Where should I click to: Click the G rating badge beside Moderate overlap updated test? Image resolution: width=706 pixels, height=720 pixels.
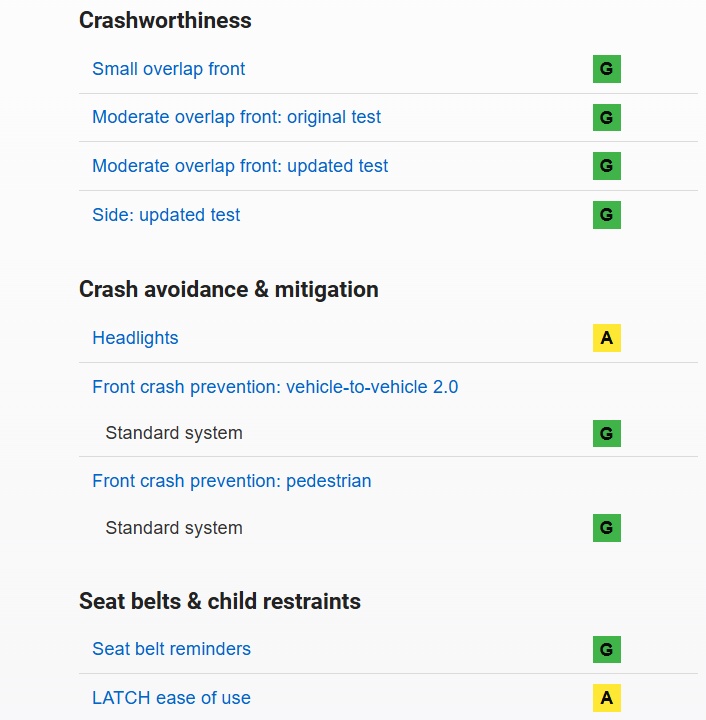(606, 166)
